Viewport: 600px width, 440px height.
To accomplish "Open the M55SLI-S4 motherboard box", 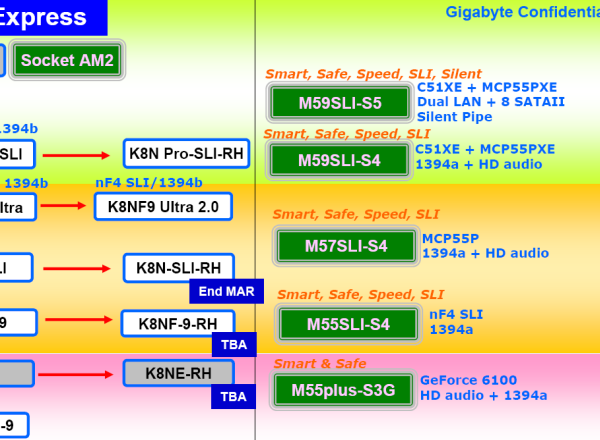I will (347, 324).
